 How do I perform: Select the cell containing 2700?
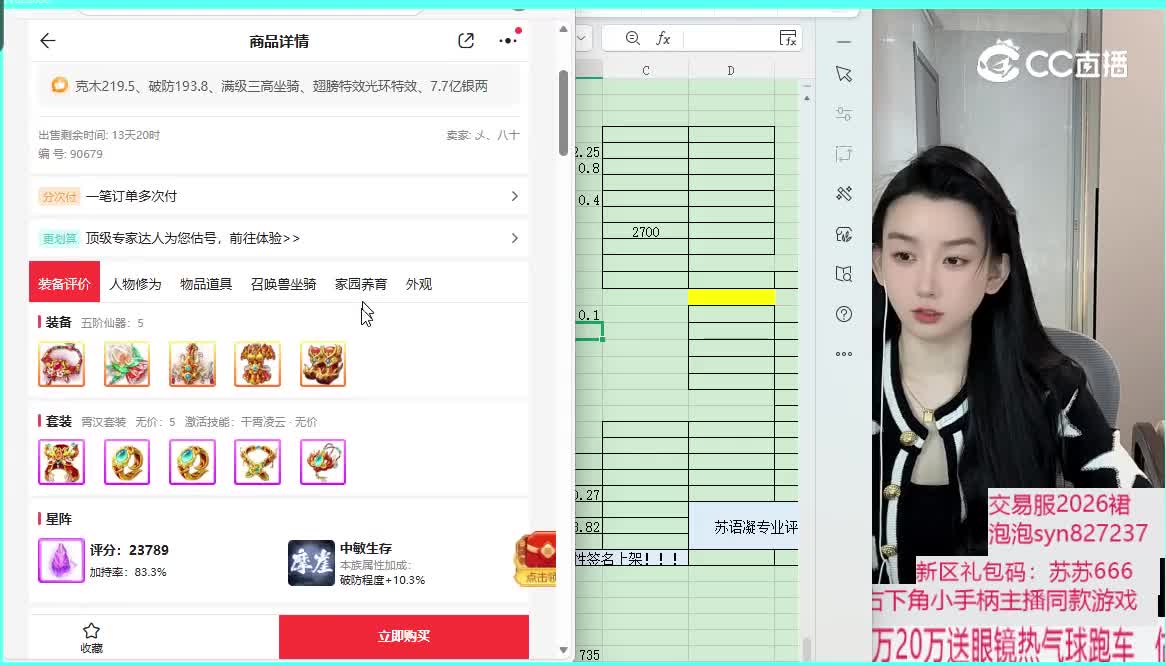pyautogui.click(x=645, y=232)
